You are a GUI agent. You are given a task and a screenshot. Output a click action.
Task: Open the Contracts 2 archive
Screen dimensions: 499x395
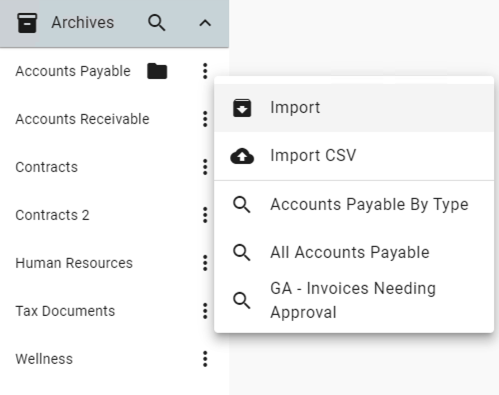click(52, 215)
